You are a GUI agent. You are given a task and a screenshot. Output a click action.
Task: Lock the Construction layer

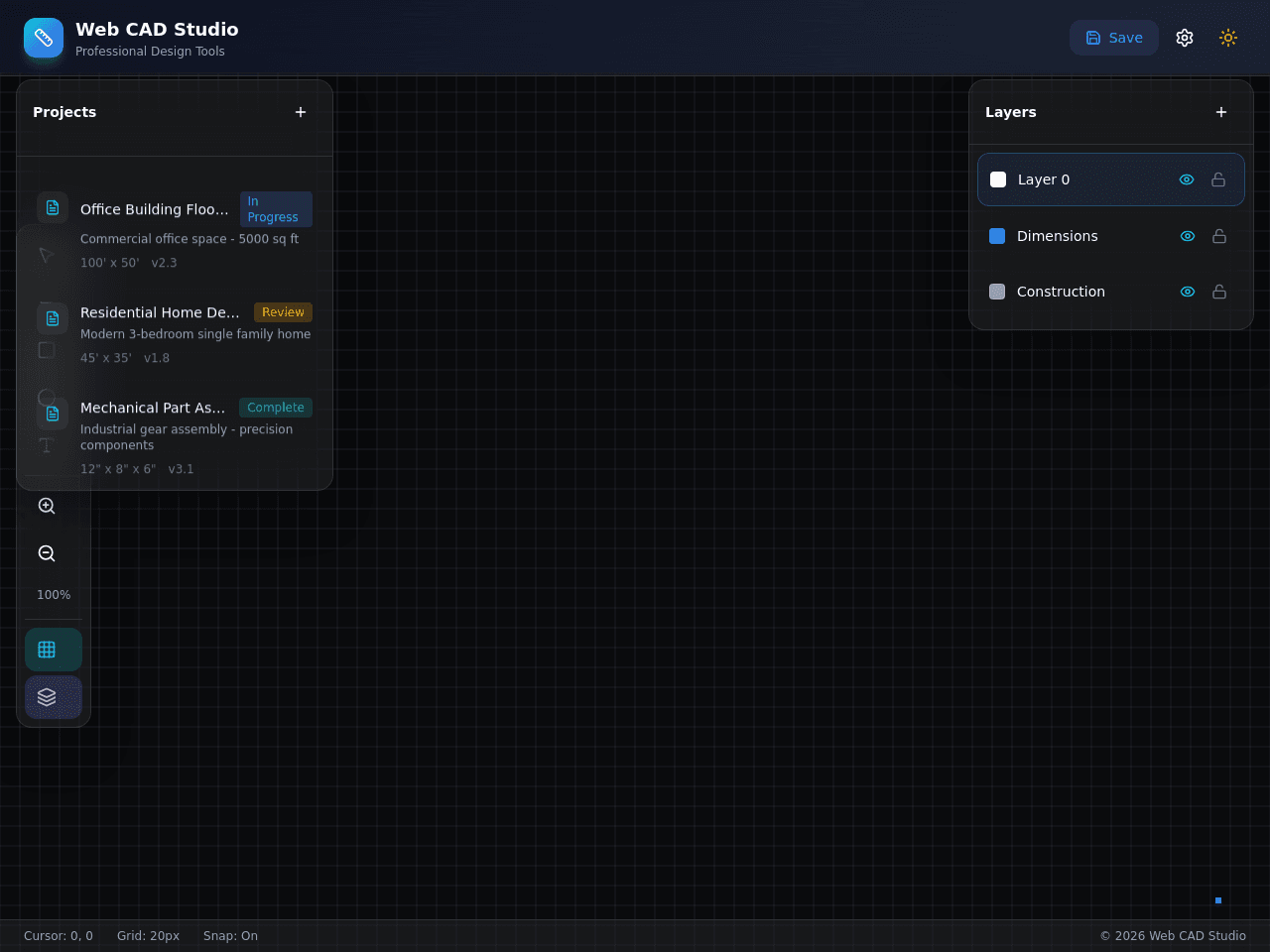pos(1219,292)
